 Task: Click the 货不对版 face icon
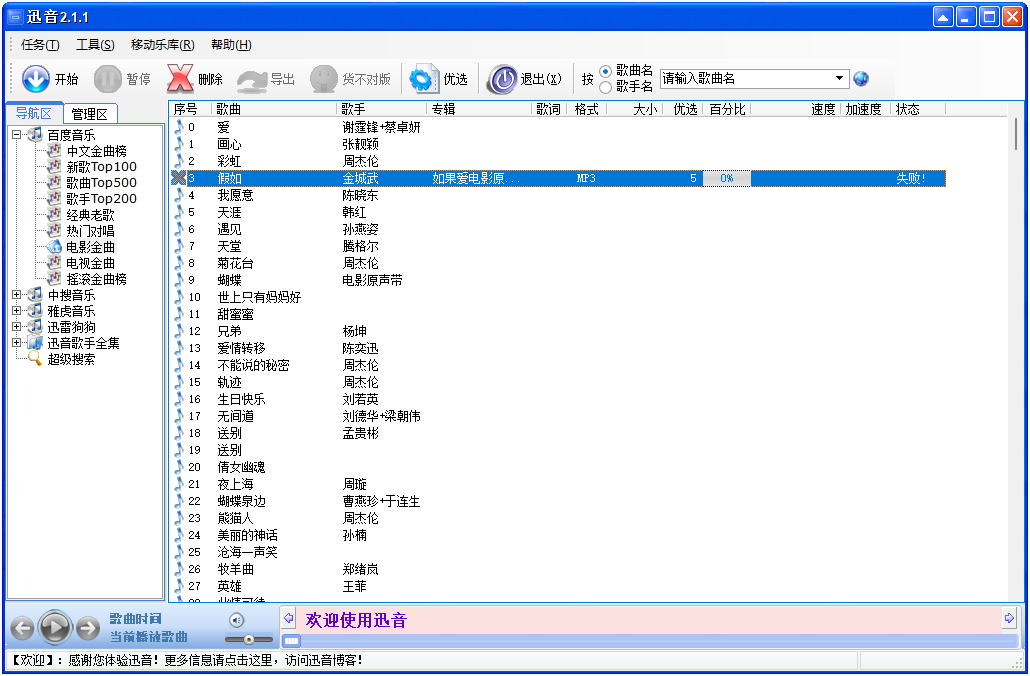(x=324, y=79)
